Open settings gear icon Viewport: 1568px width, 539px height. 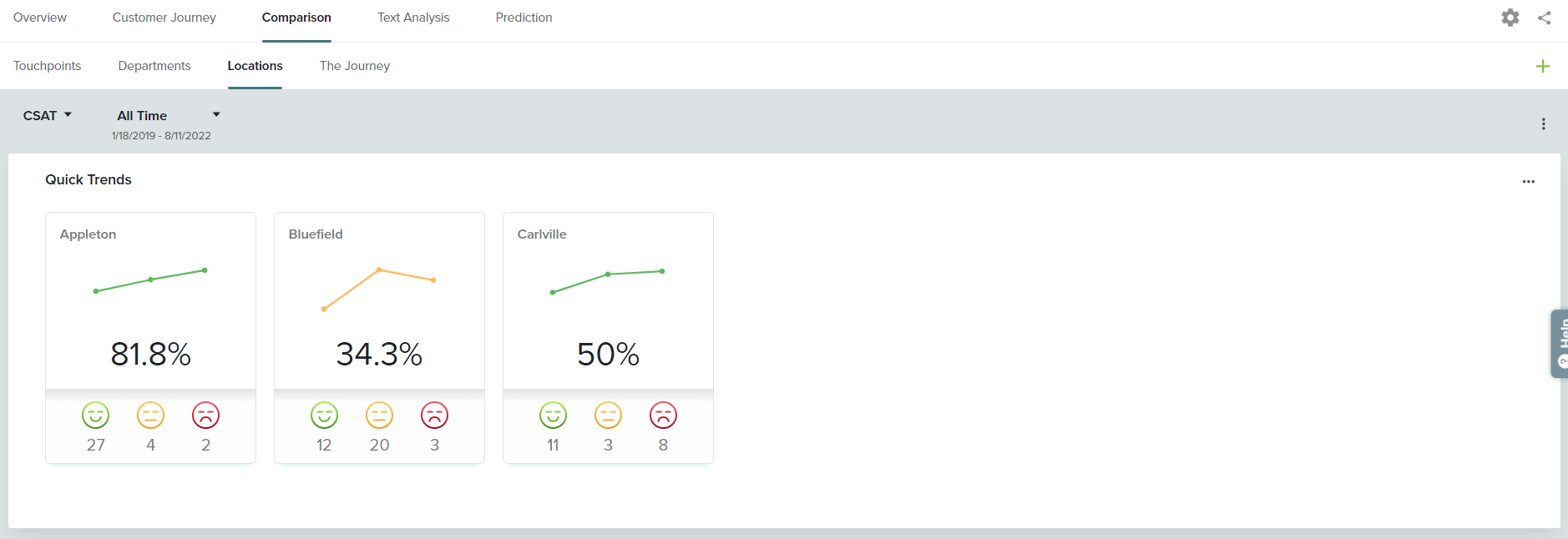click(x=1510, y=18)
